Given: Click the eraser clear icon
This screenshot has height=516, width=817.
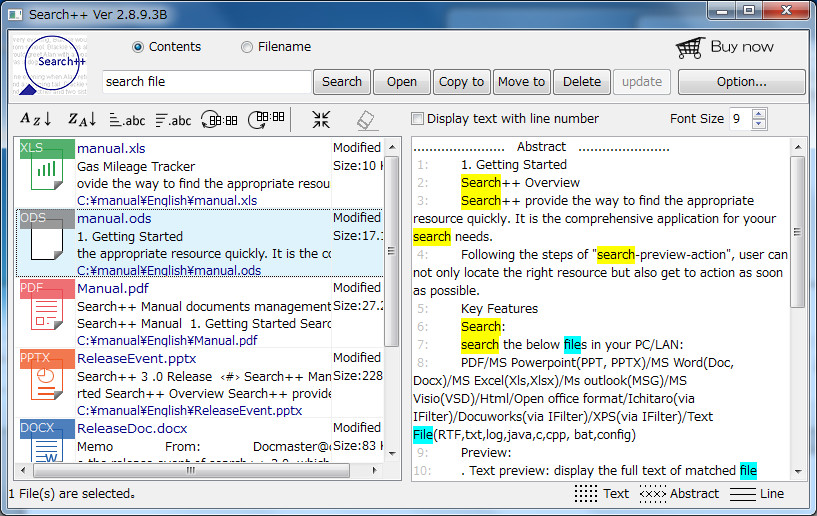Looking at the screenshot, I should (x=366, y=120).
